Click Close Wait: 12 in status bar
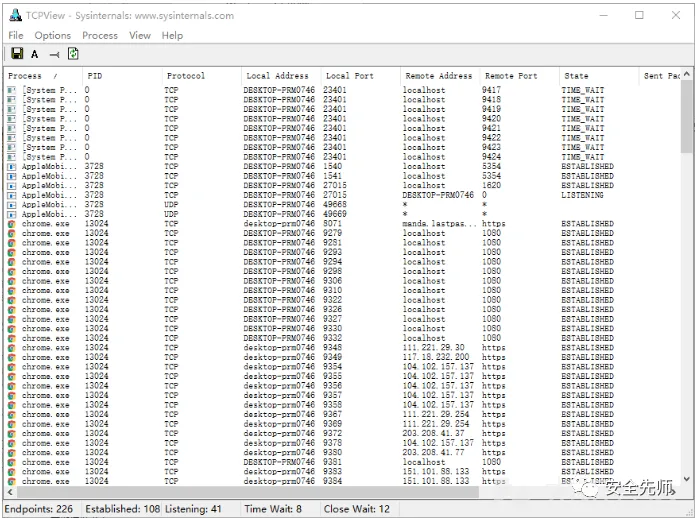This screenshot has width=695, height=518. 357,509
